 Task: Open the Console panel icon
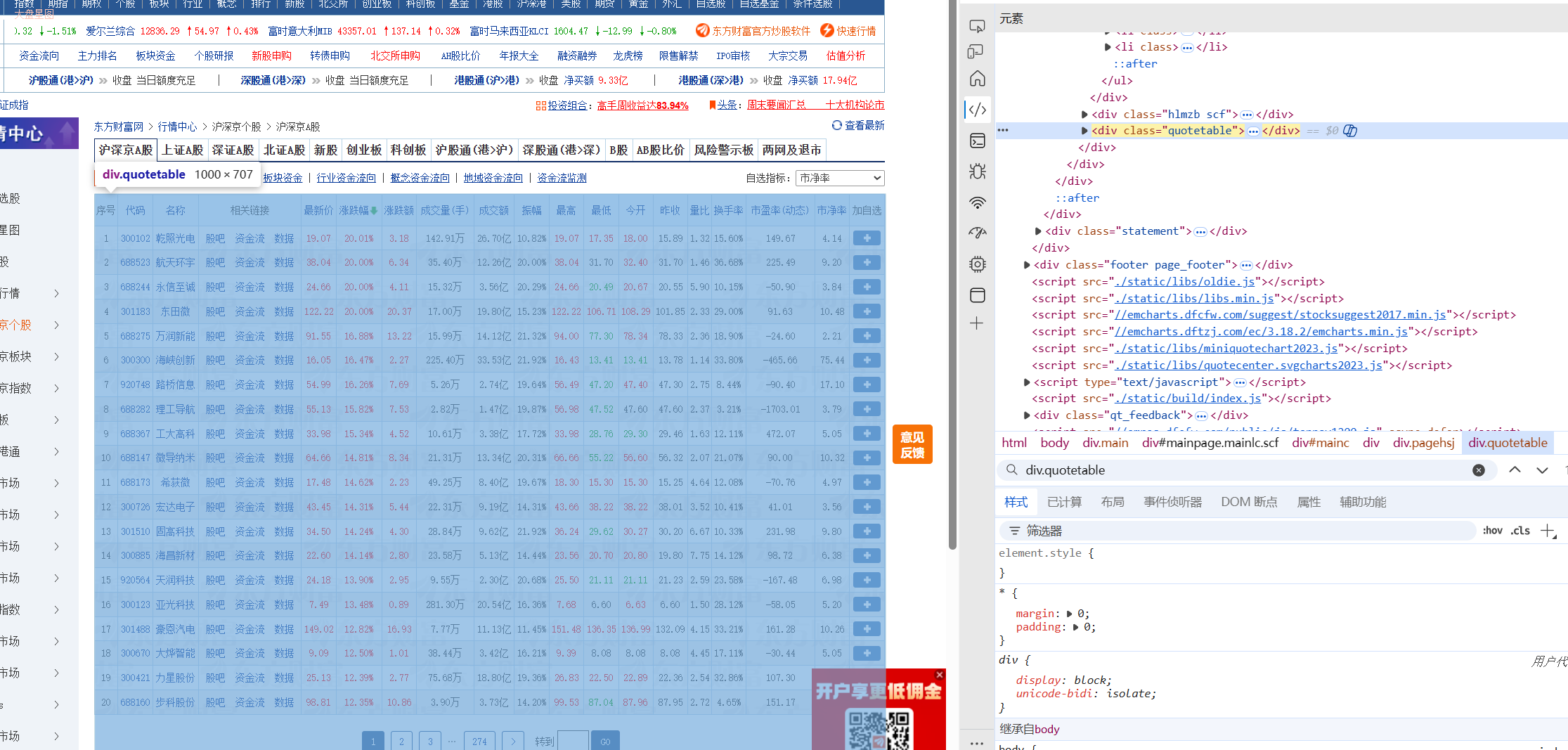point(977,141)
